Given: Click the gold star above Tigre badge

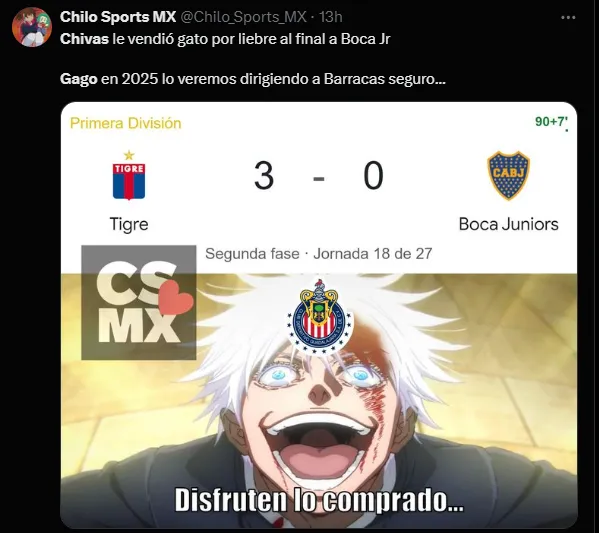Looking at the screenshot, I should pos(129,155).
